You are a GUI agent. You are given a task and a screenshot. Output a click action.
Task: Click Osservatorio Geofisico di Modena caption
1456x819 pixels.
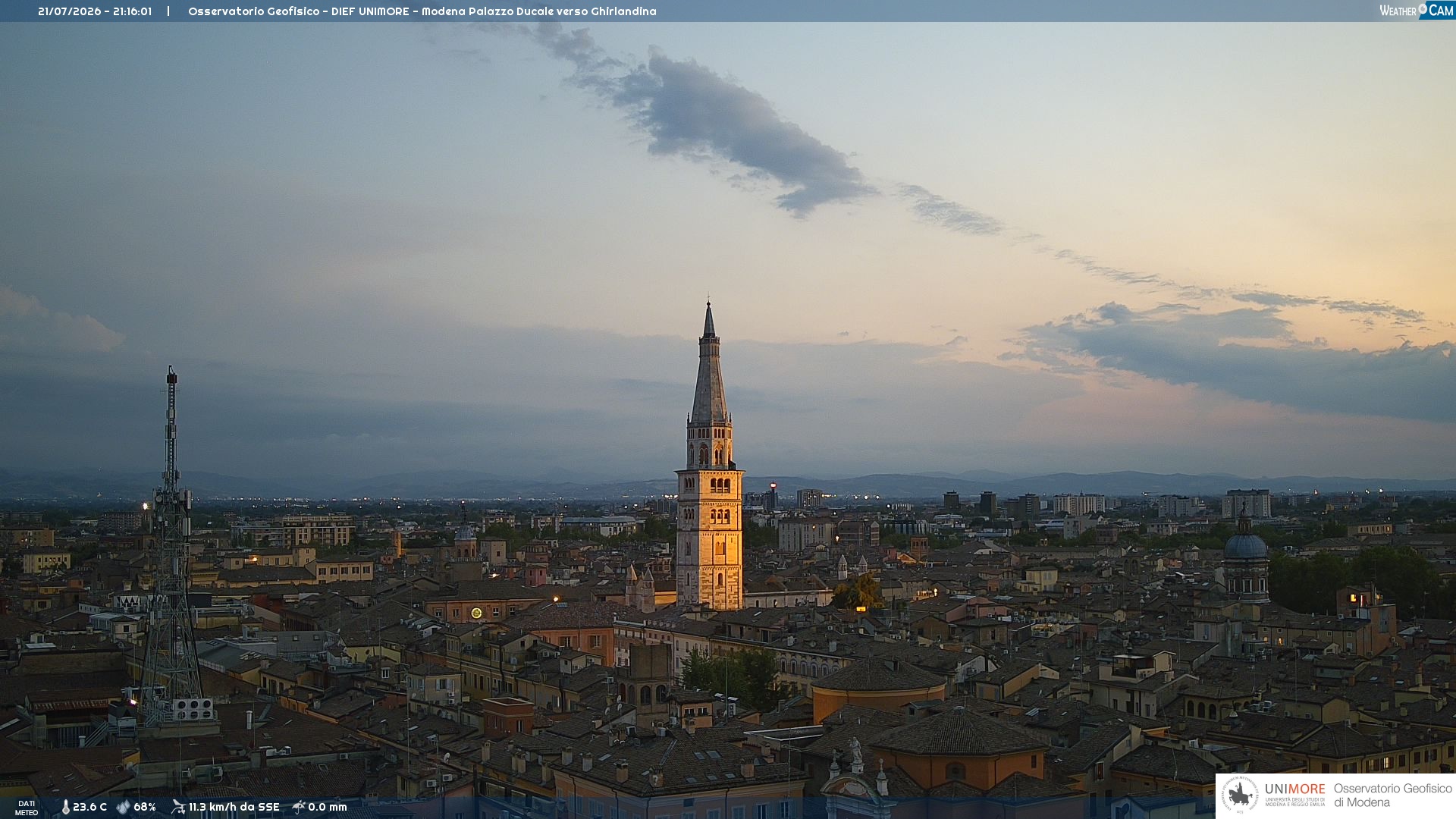point(1392,795)
